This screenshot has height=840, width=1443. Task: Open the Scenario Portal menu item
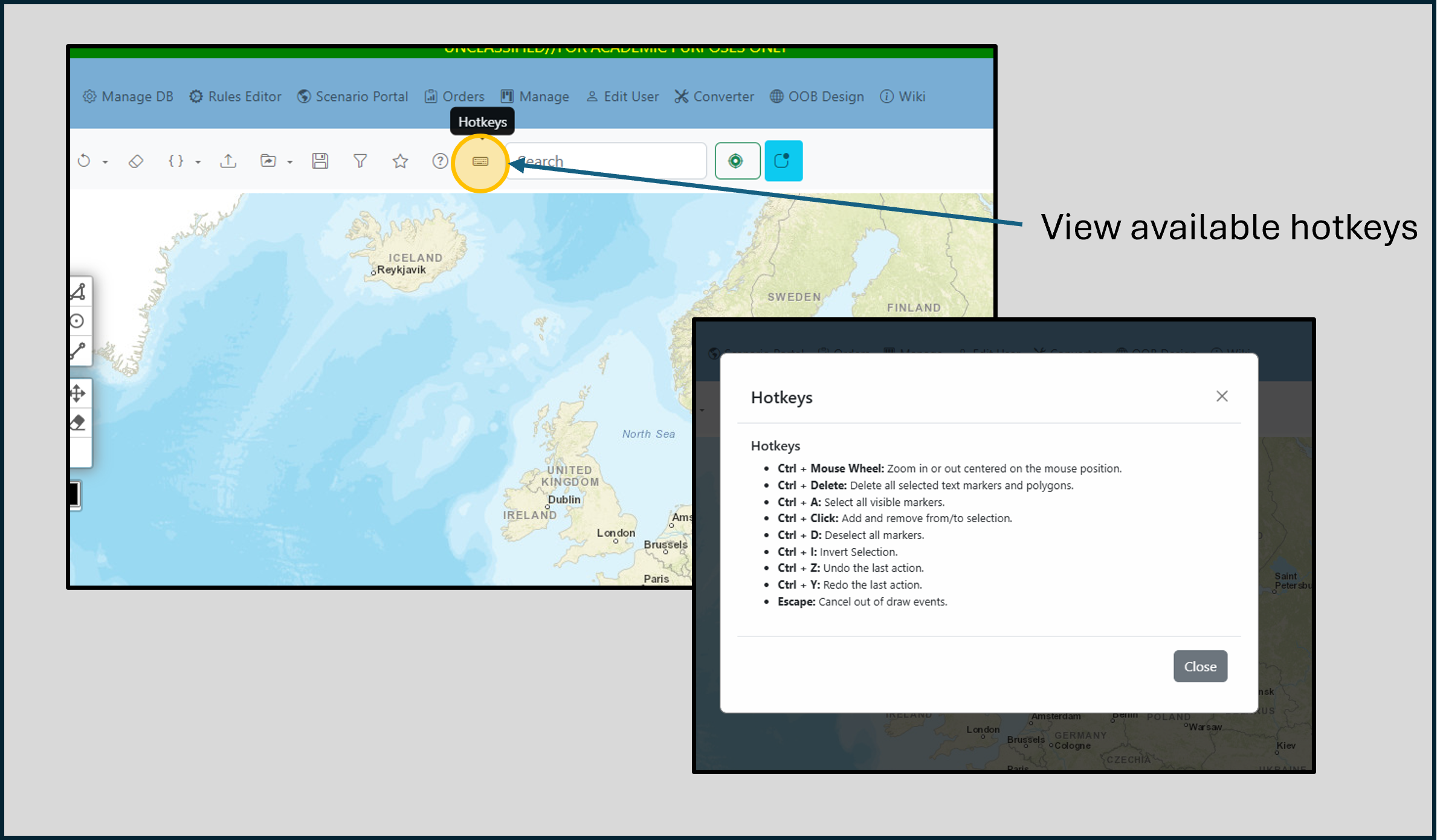pos(354,96)
